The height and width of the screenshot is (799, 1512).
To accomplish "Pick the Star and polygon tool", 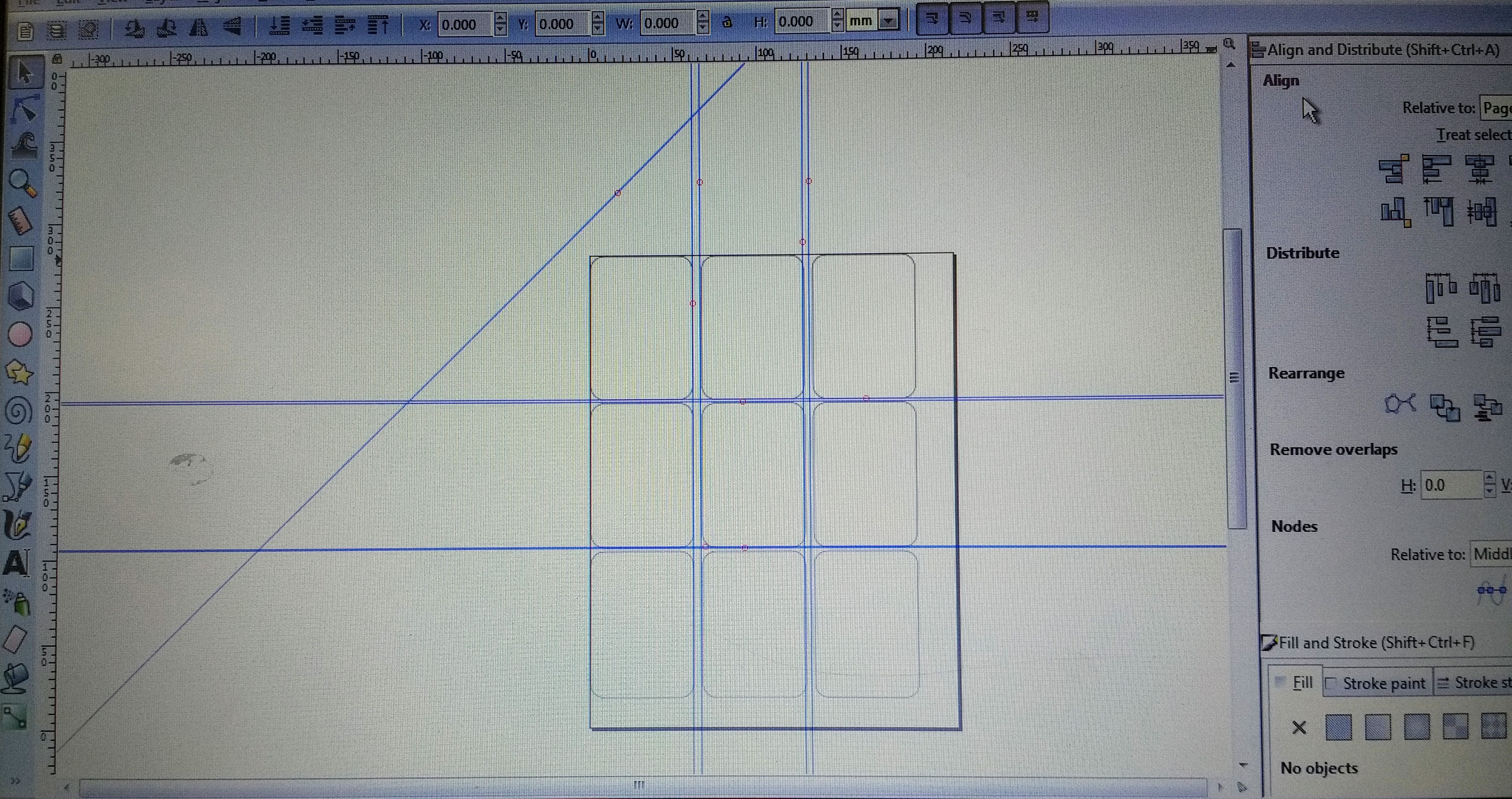I will 19,372.
